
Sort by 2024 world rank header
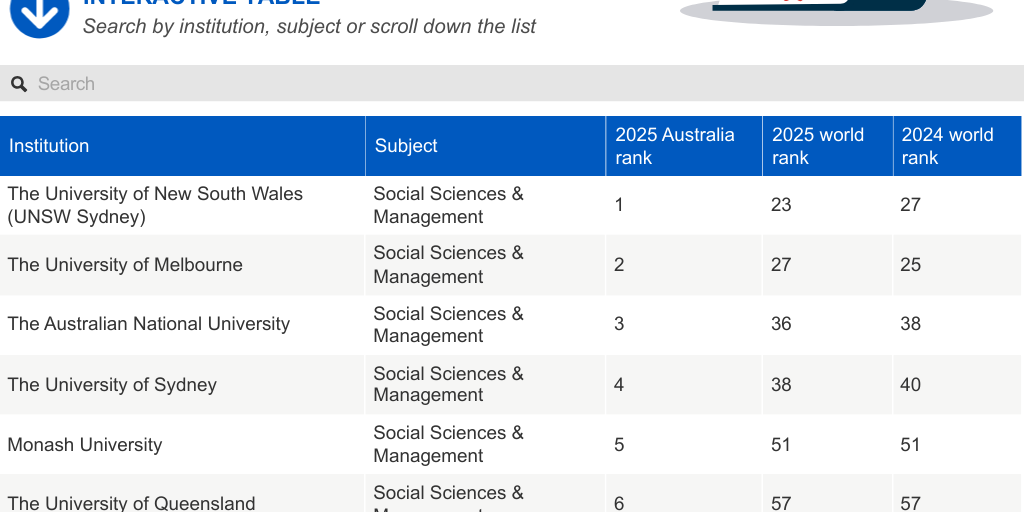pos(957,146)
